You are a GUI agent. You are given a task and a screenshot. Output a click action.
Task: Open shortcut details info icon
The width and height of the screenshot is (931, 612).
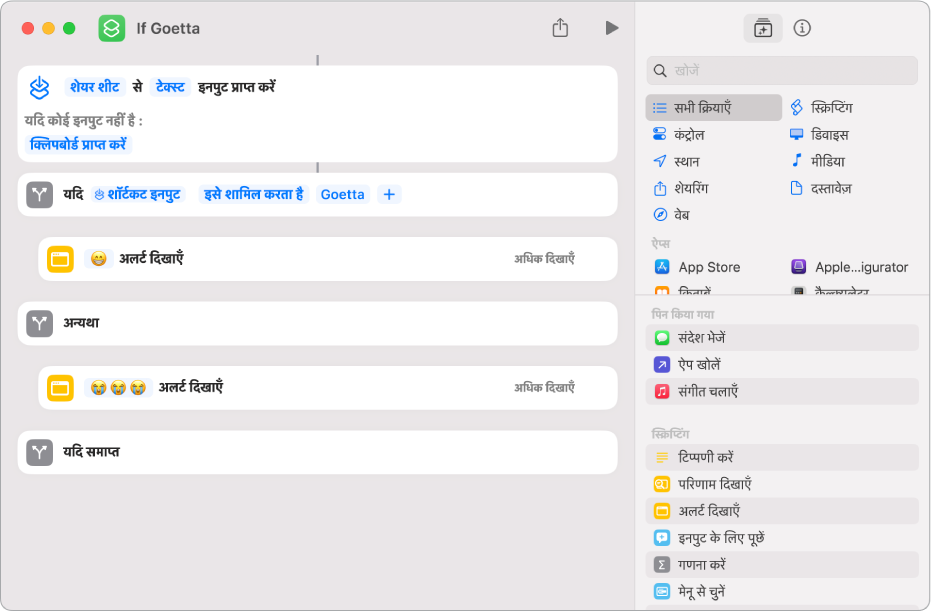tap(802, 28)
